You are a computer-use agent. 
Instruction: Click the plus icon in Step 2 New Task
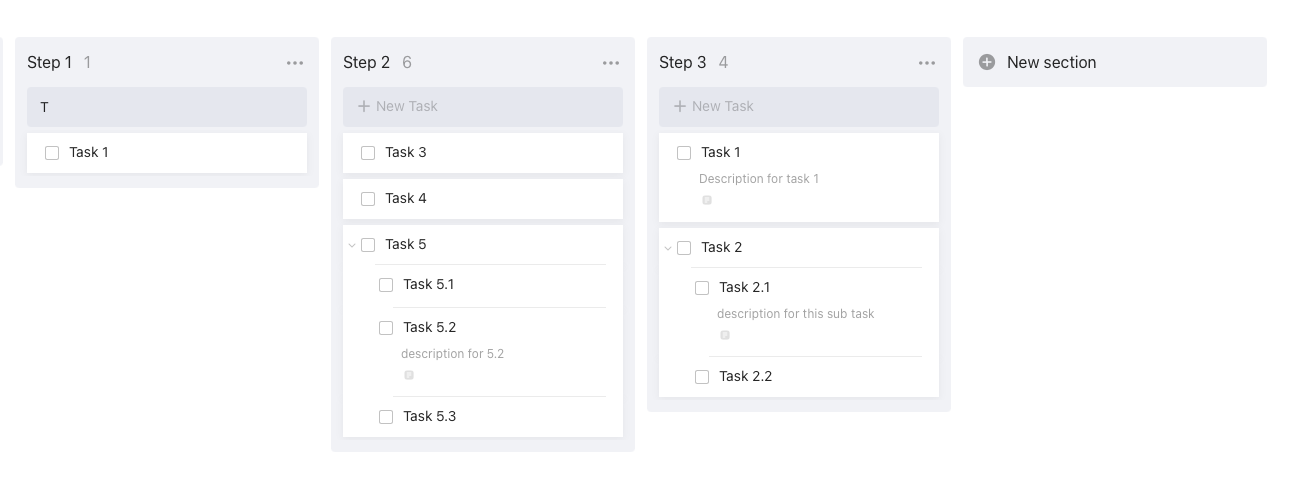(364, 106)
